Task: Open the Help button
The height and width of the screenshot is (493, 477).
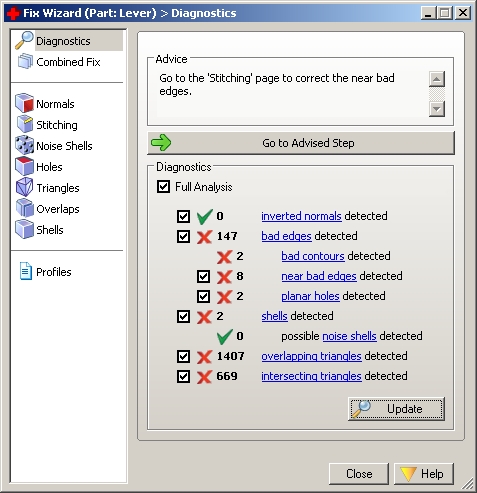Action: pos(424,474)
